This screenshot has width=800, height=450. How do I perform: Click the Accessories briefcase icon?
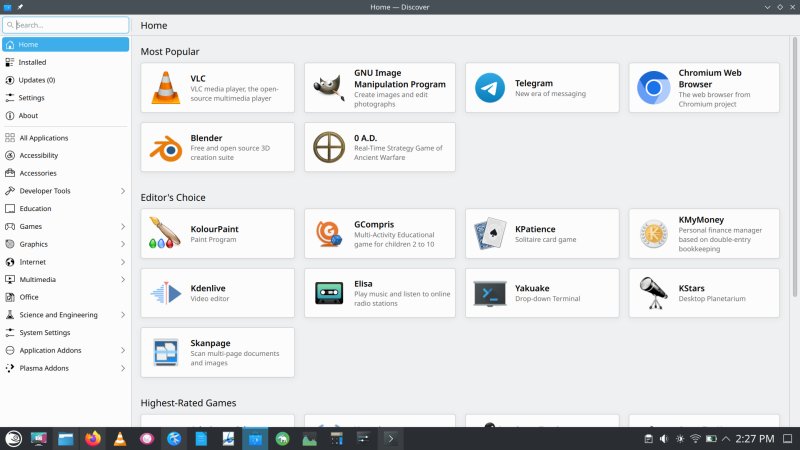10,173
